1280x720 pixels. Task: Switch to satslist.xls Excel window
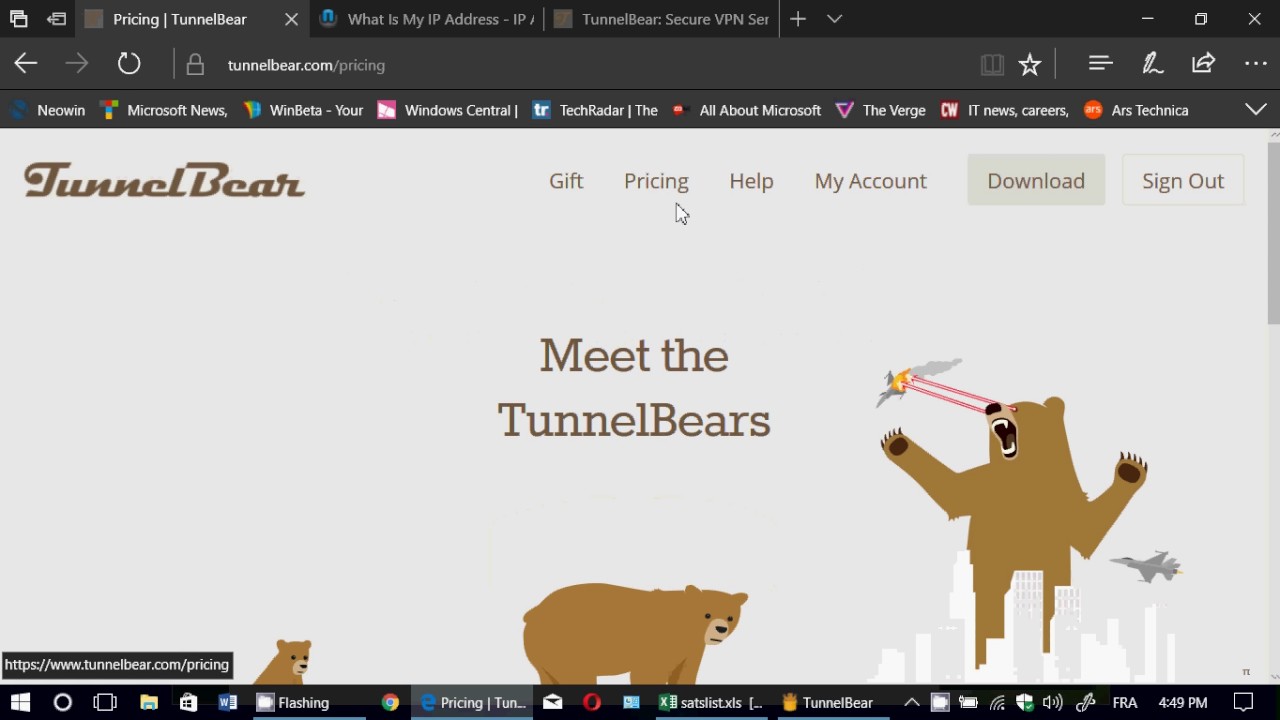711,702
